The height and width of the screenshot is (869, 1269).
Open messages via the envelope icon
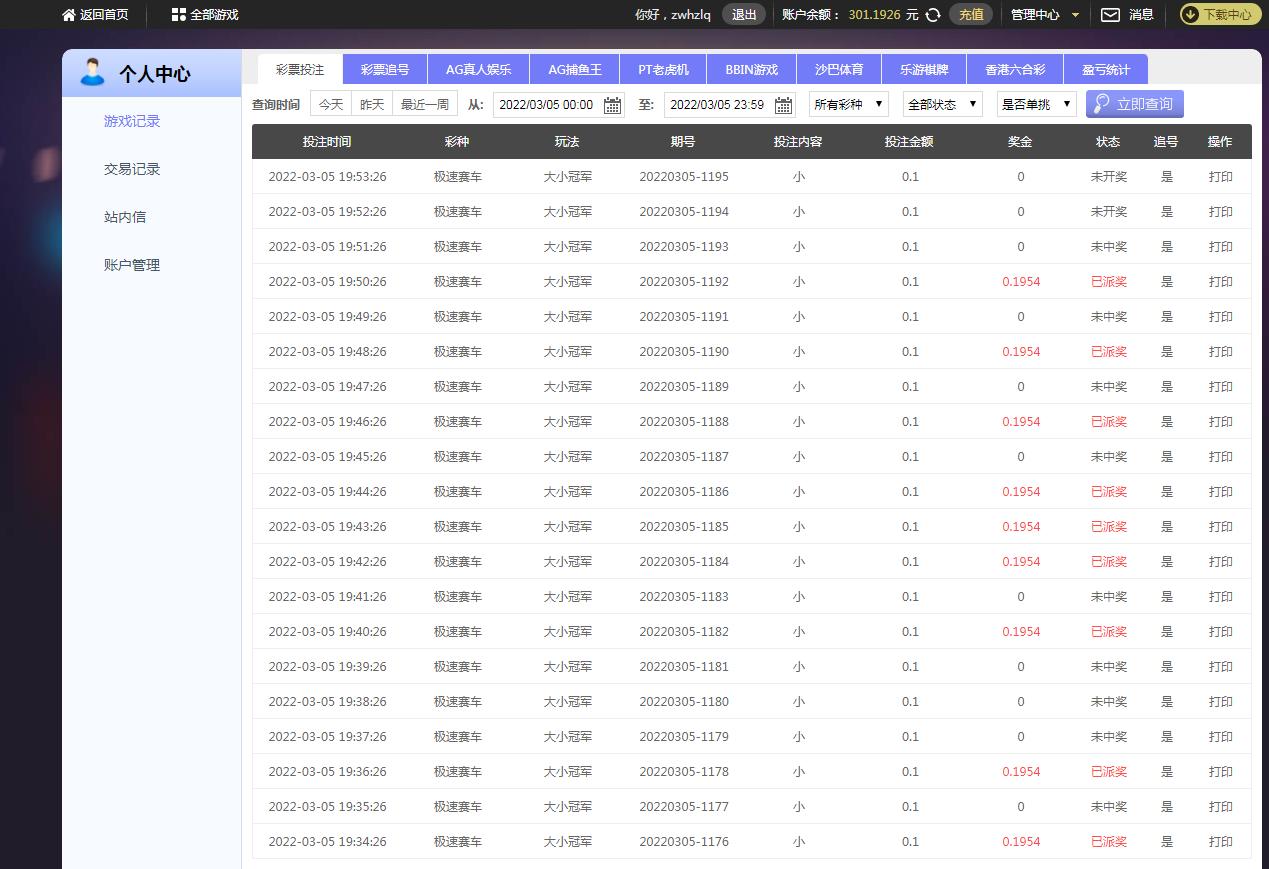click(x=1110, y=15)
